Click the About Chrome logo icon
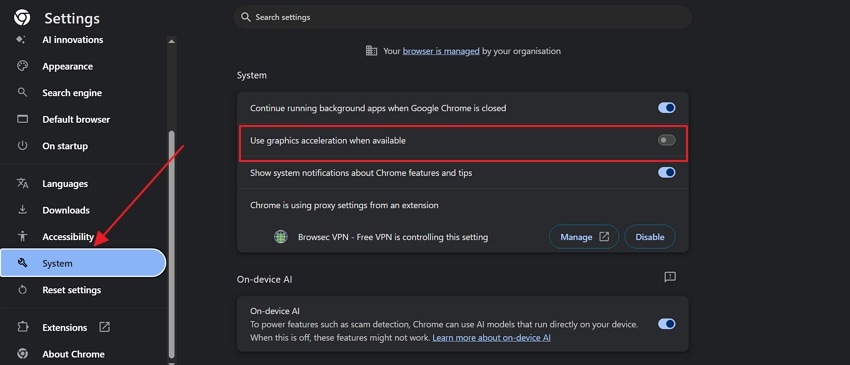Image resolution: width=850 pixels, height=365 pixels. (x=22, y=354)
